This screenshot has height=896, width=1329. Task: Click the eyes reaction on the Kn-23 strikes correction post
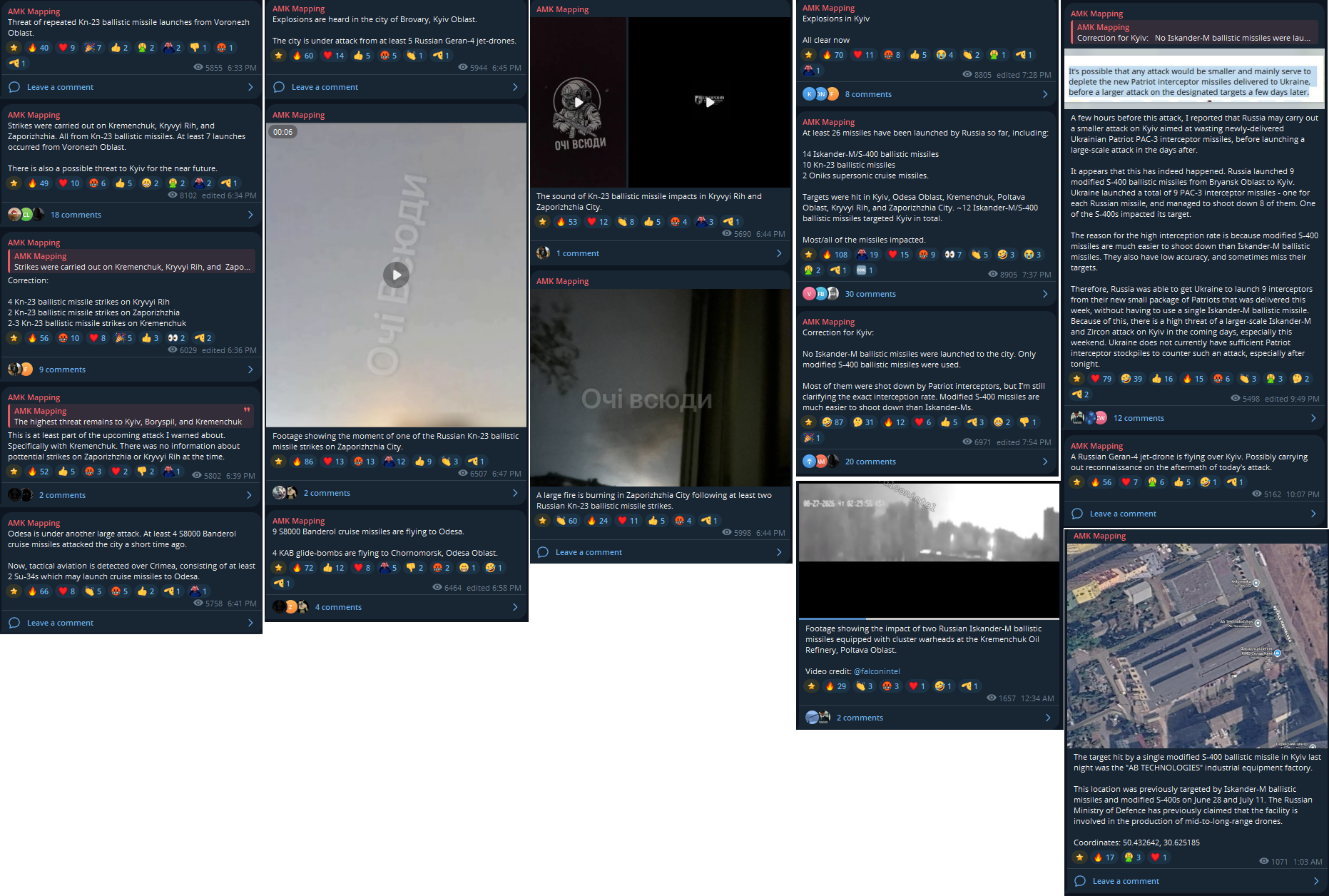(x=176, y=338)
